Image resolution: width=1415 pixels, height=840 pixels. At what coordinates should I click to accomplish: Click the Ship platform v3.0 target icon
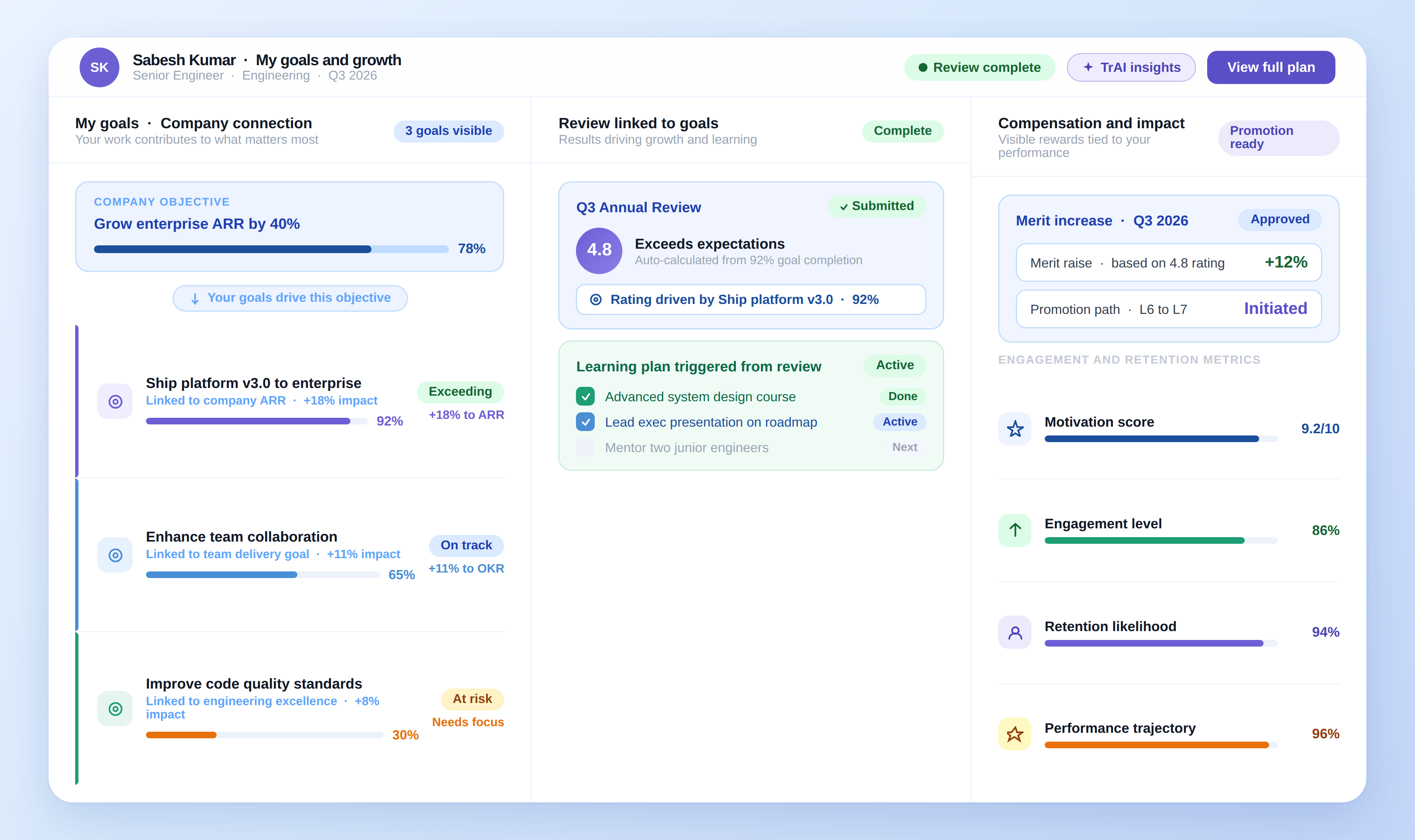point(115,401)
